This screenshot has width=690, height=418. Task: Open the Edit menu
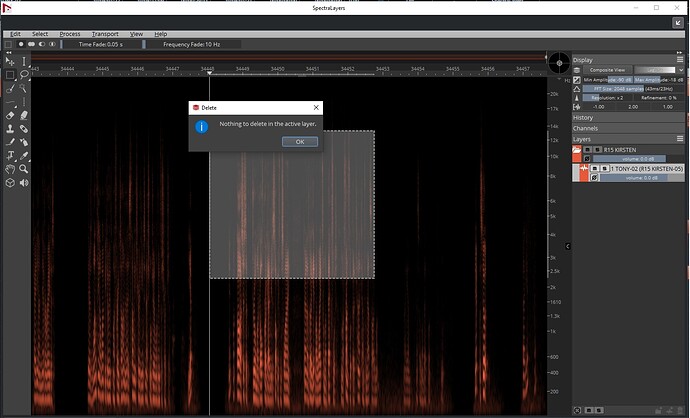pyautogui.click(x=15, y=34)
